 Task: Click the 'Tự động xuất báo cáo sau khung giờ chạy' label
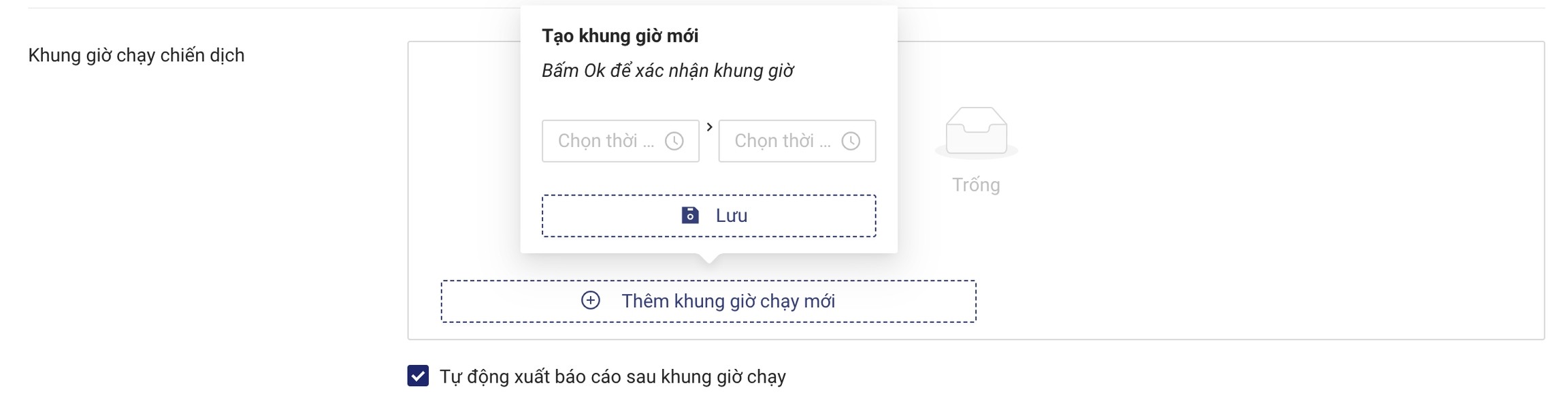click(x=612, y=376)
